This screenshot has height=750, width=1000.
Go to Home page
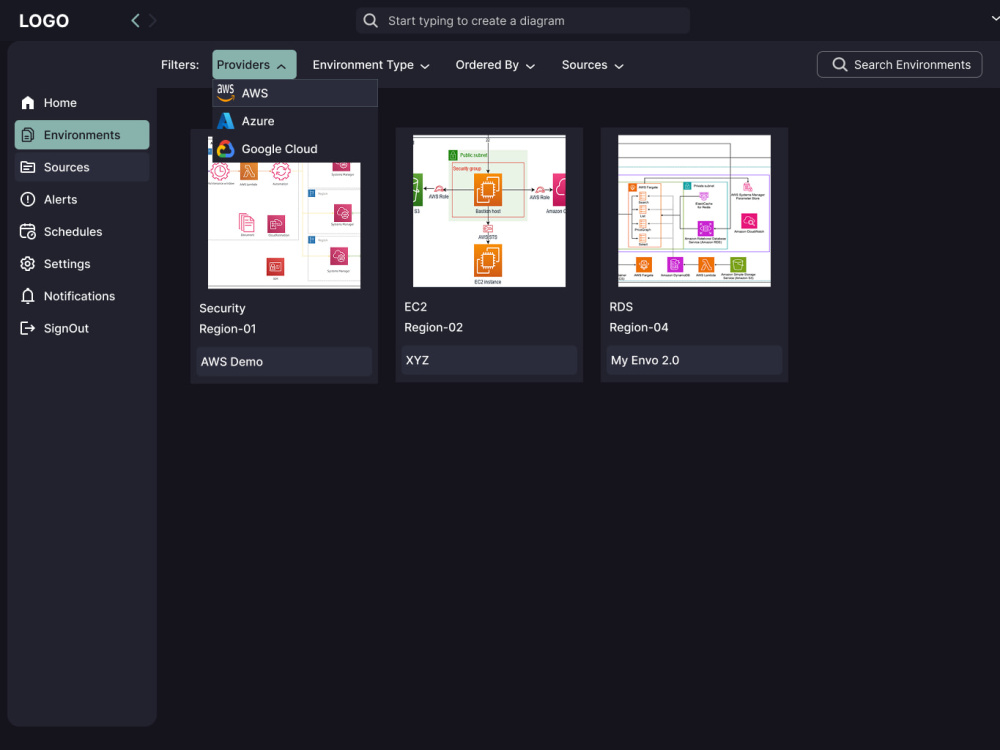pos(82,103)
